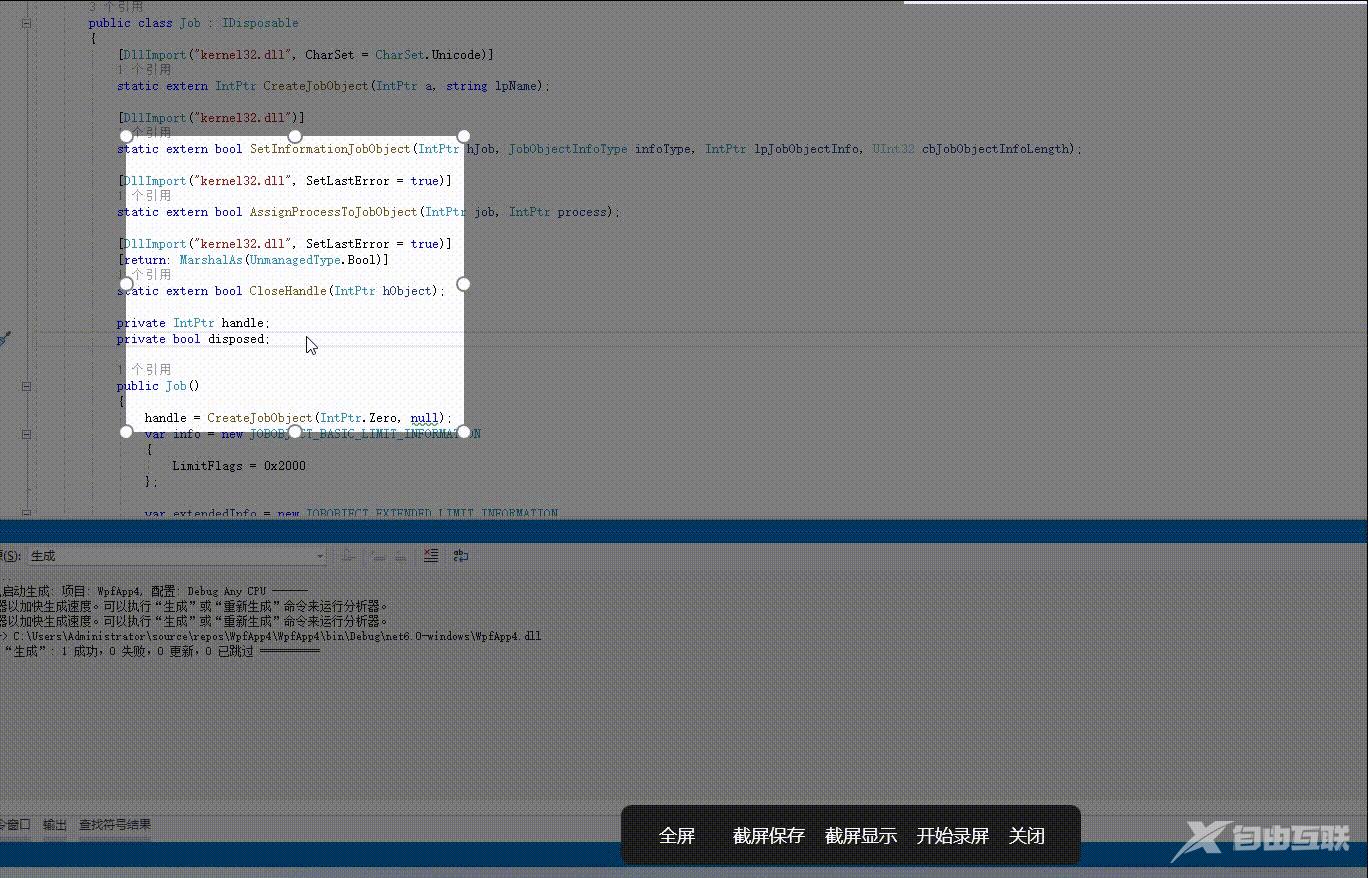Image resolution: width=1368 pixels, height=878 pixels.
Task: Click the top-right selection handle
Action: [463, 136]
